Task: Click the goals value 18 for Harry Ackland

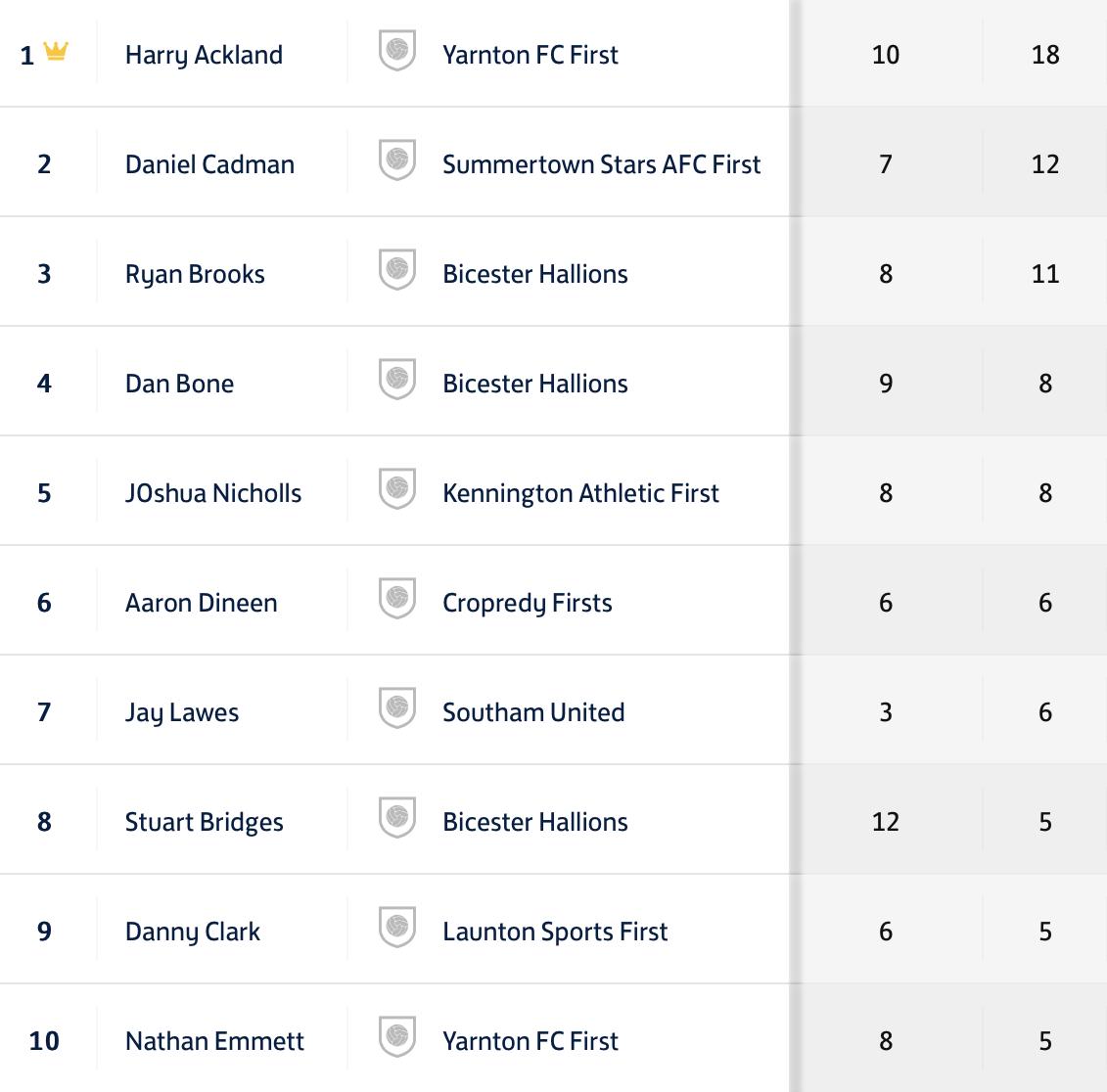Action: (x=1045, y=55)
